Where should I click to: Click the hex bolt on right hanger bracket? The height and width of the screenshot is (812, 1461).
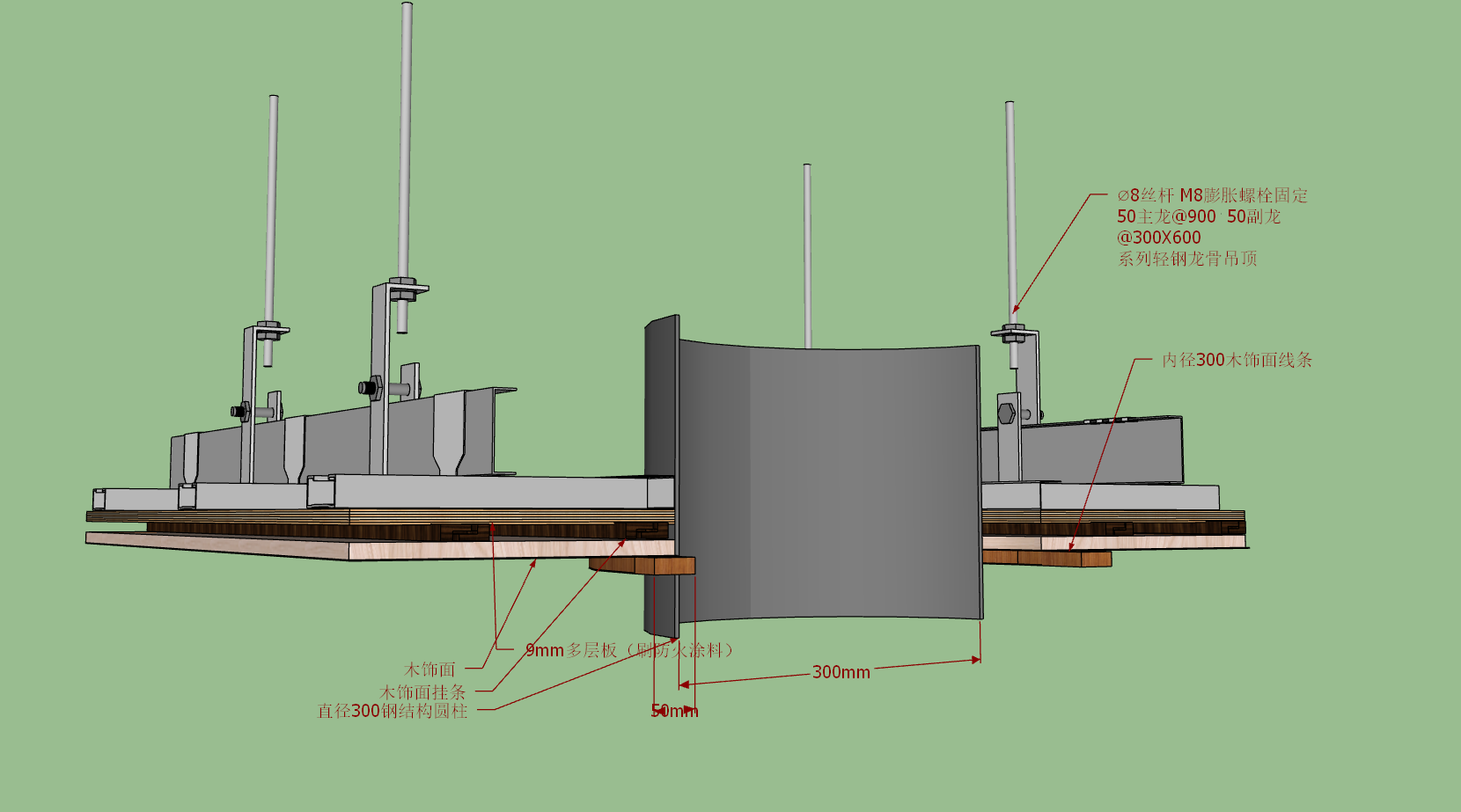point(1007,413)
